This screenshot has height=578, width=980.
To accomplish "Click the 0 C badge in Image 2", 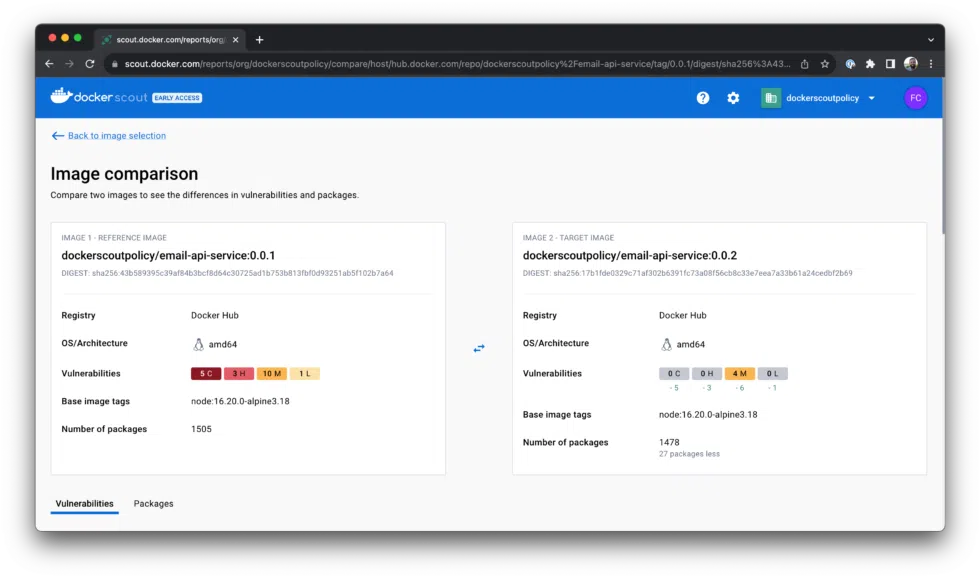I will pos(674,374).
